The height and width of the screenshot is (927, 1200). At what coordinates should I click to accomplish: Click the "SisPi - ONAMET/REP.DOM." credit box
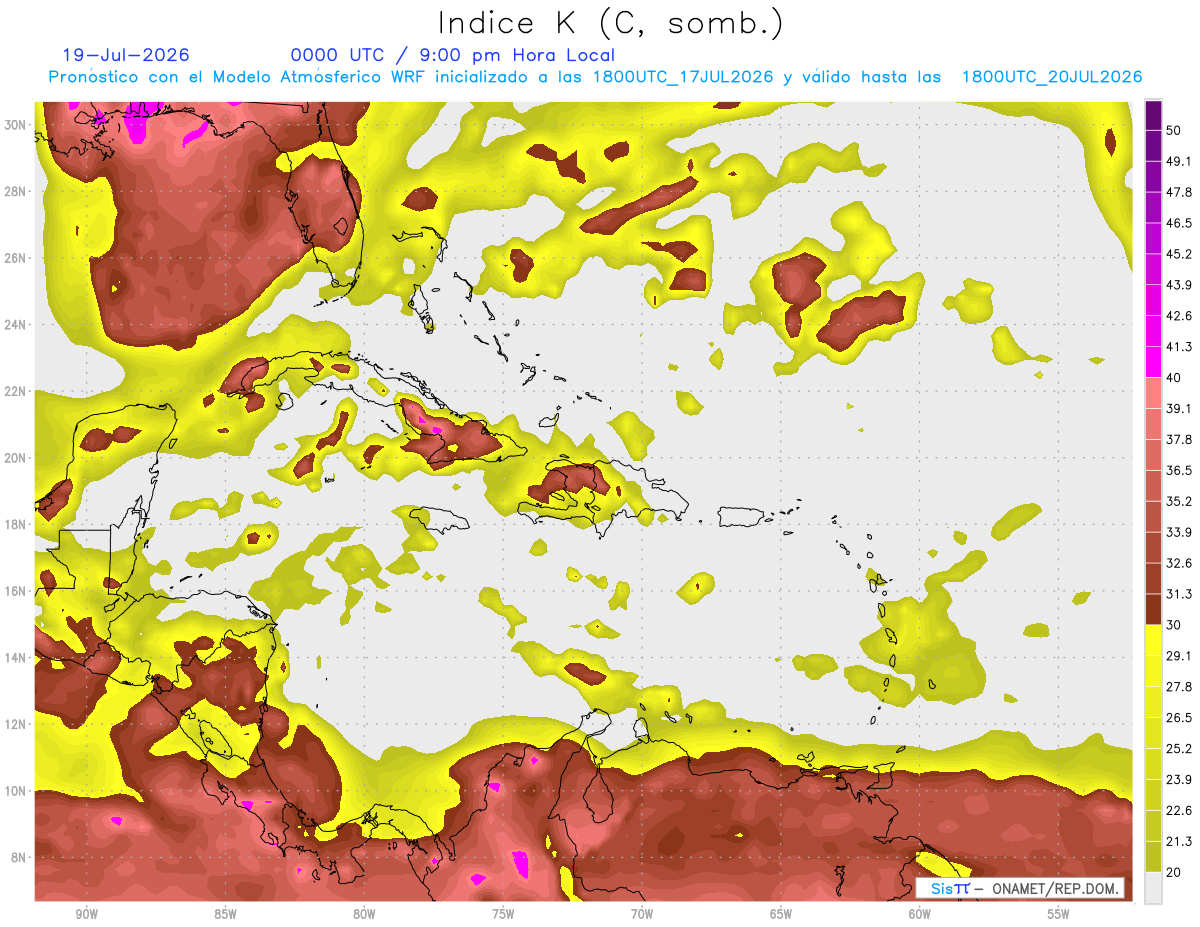point(1020,889)
